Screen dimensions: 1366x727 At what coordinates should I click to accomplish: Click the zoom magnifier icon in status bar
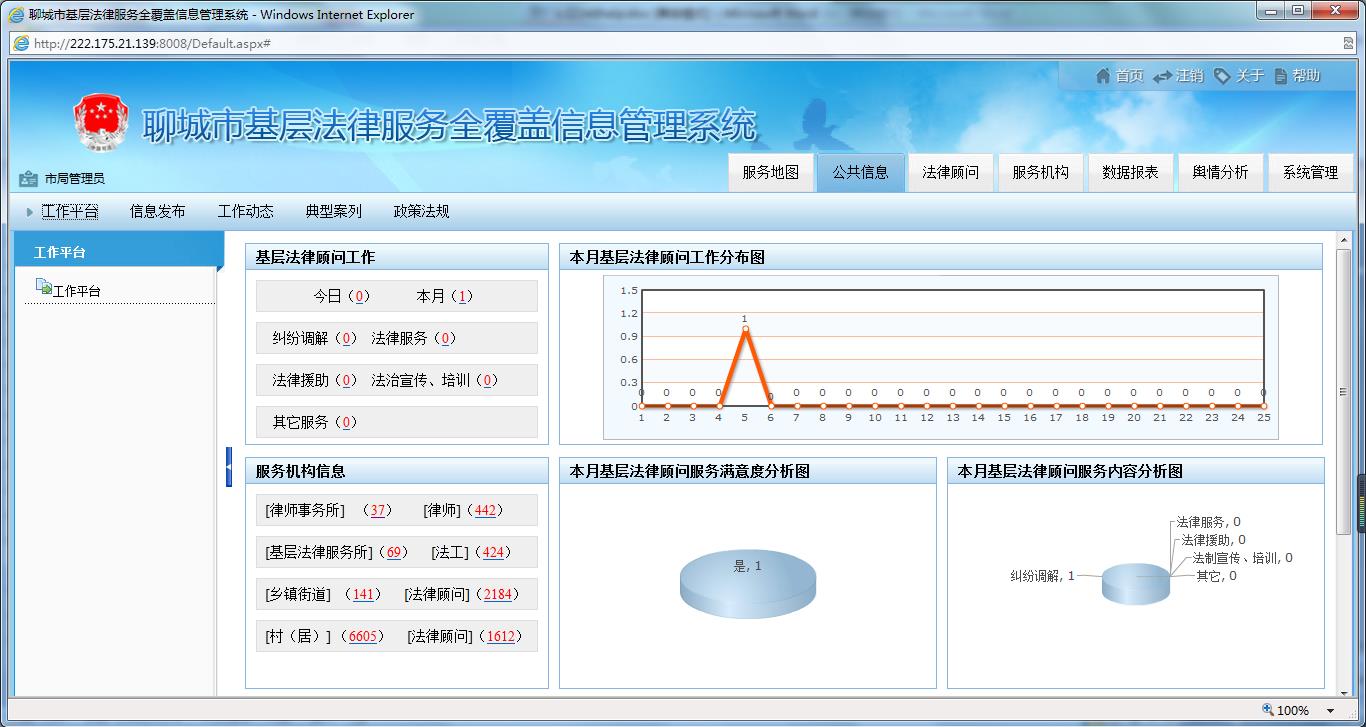tap(1268, 710)
